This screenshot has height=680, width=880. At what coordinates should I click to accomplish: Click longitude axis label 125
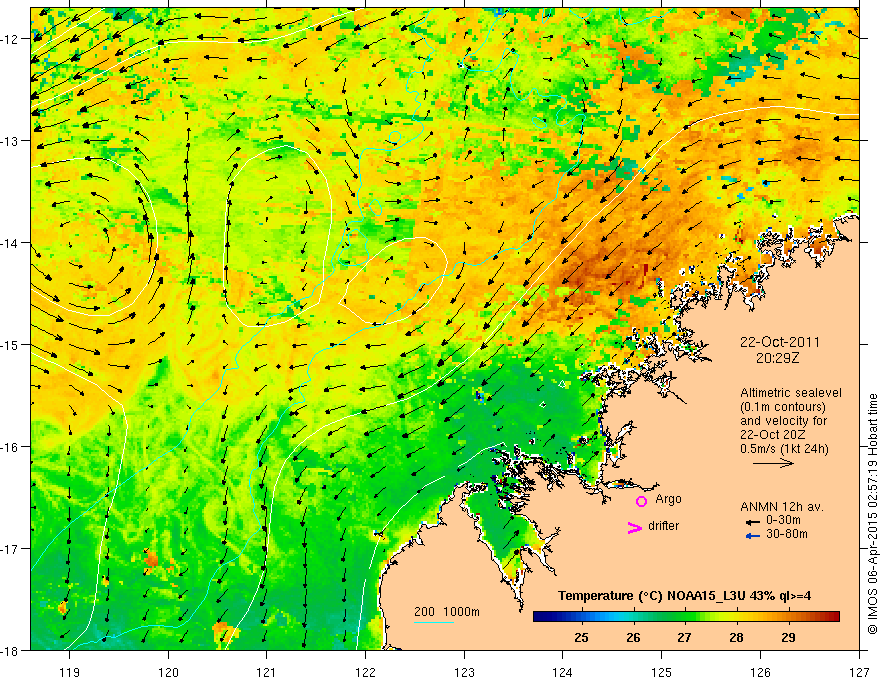coord(662,672)
